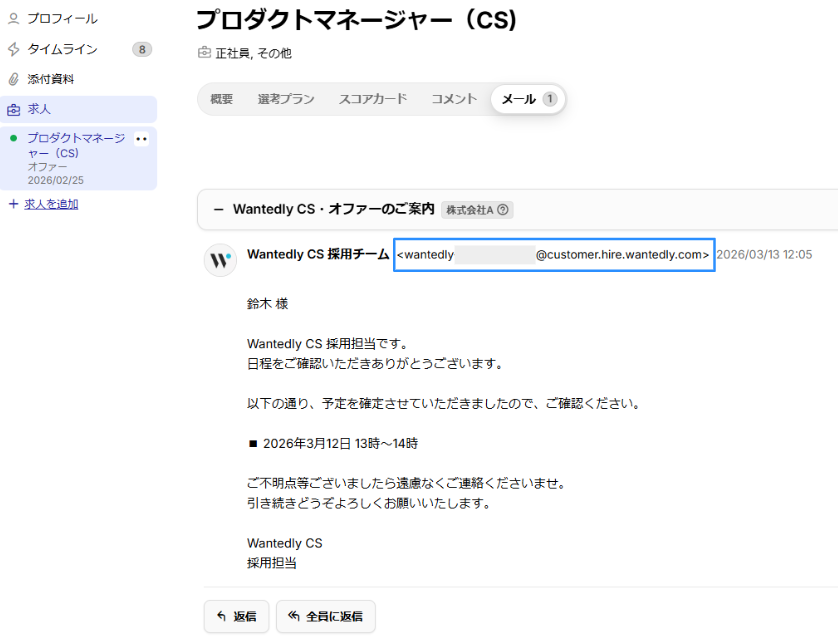Click the 求人を追加 link

point(50,204)
